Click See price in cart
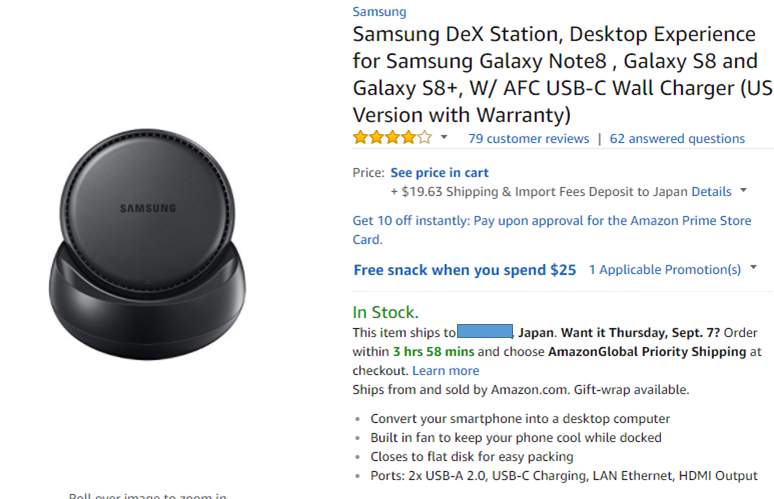This screenshot has height=499, width=774. [439, 173]
